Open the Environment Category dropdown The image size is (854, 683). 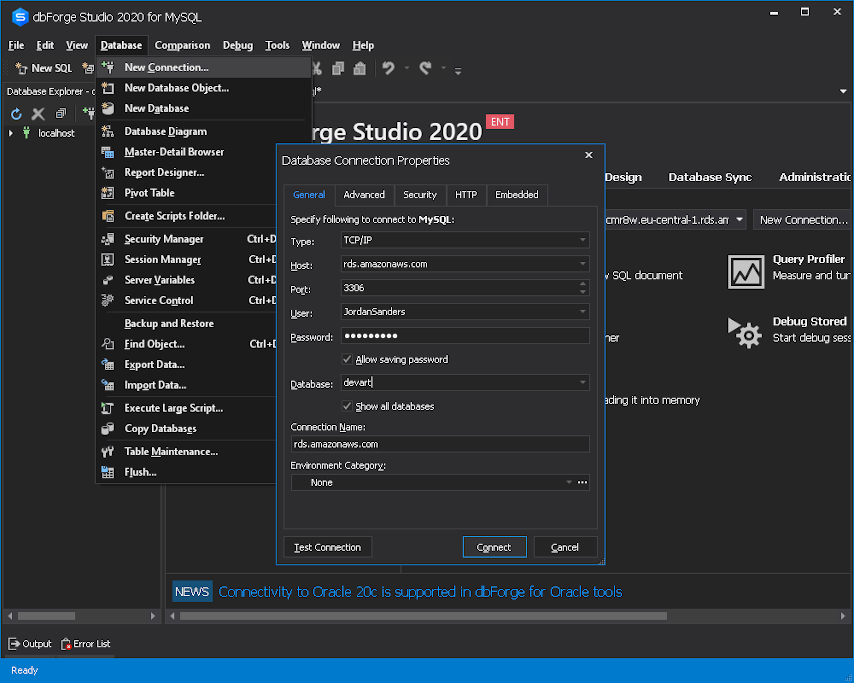(569, 483)
